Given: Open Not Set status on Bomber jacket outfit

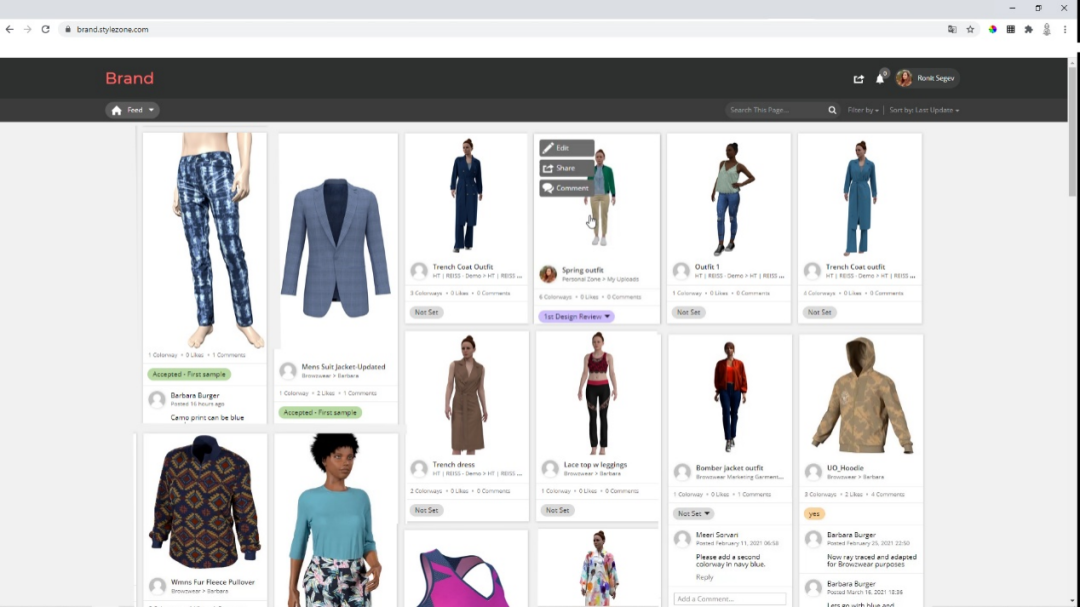Looking at the screenshot, I should (693, 513).
